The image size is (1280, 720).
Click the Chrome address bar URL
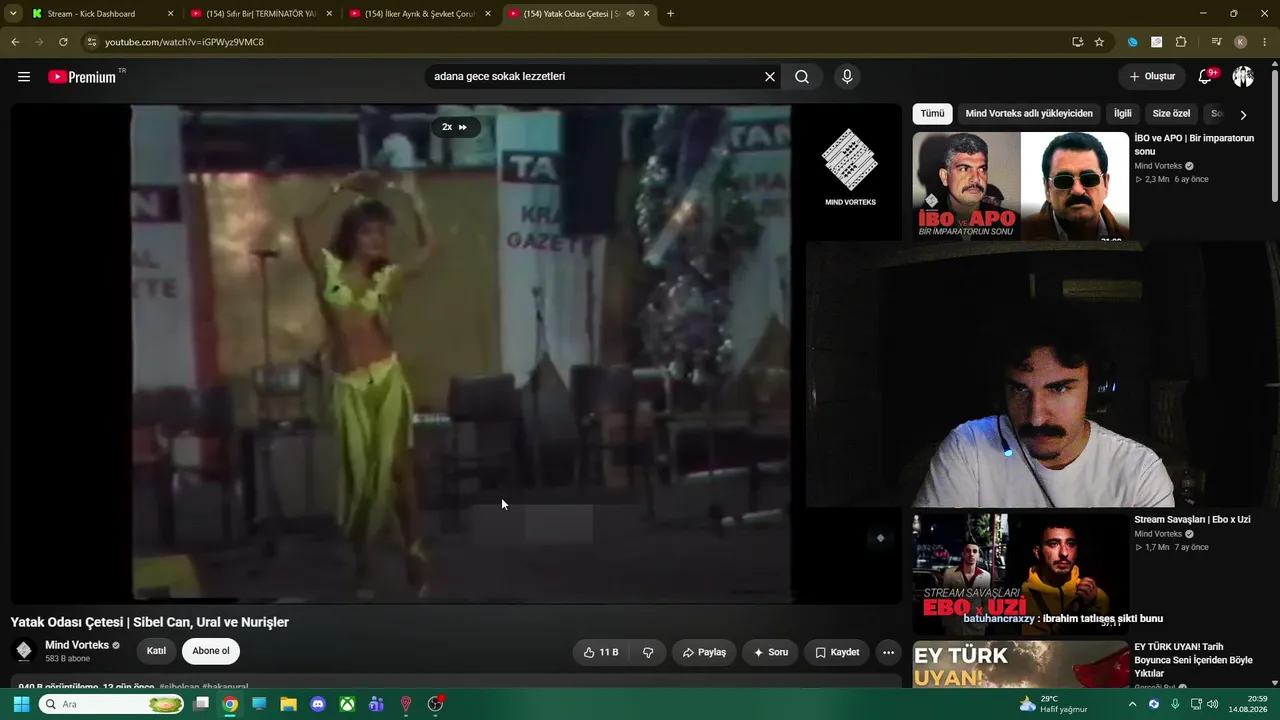pos(184,42)
